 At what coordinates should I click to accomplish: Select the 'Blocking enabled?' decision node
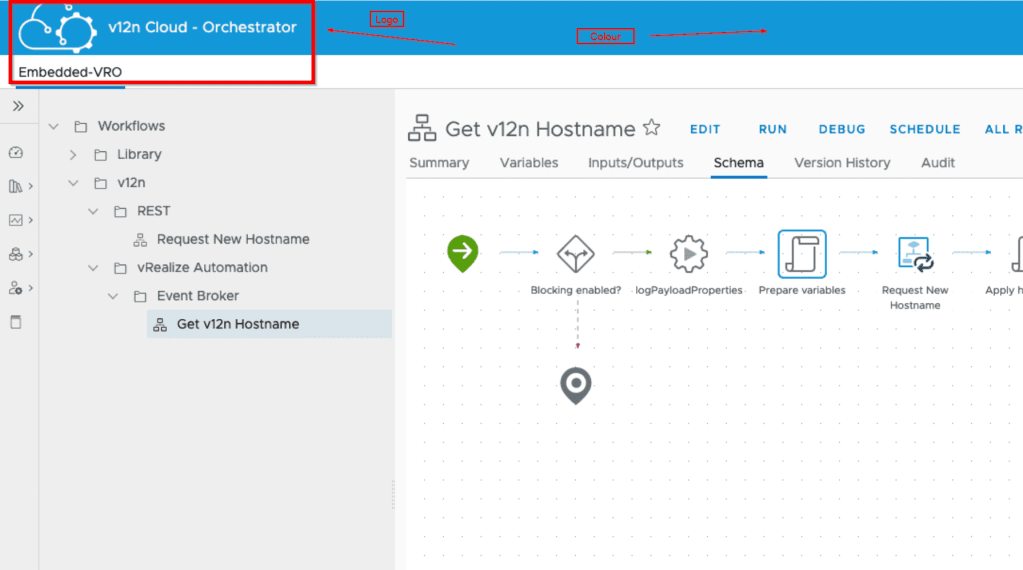coord(575,254)
